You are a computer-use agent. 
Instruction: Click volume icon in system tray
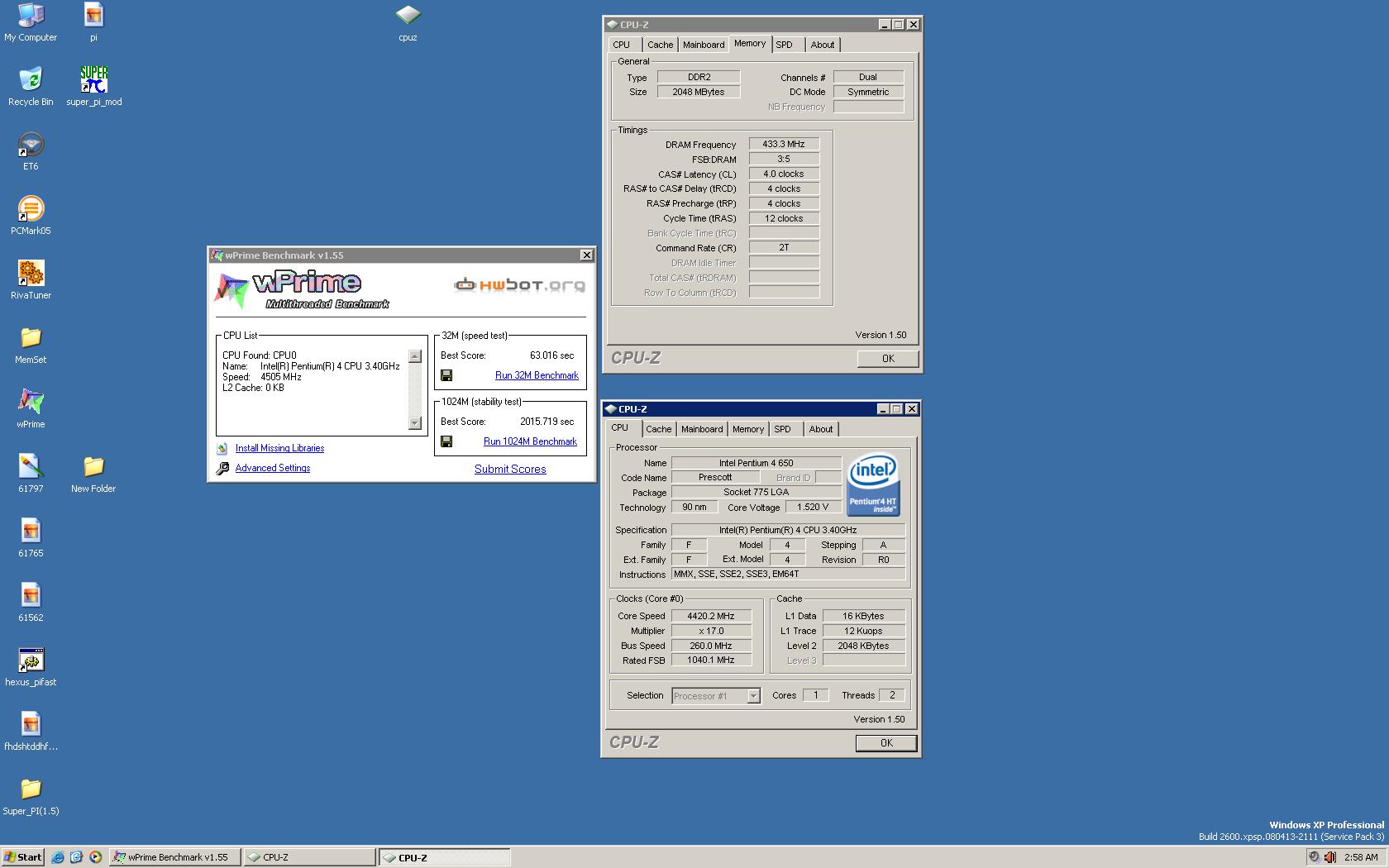pos(1330,857)
